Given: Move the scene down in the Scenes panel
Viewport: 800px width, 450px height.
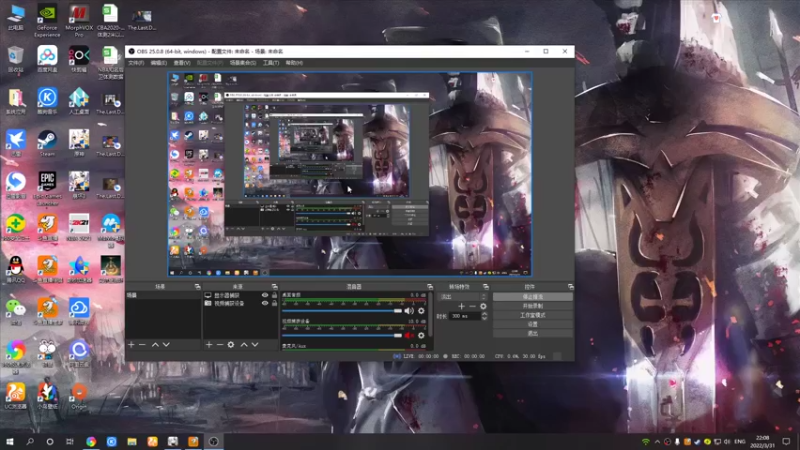Looking at the screenshot, I should [x=166, y=345].
